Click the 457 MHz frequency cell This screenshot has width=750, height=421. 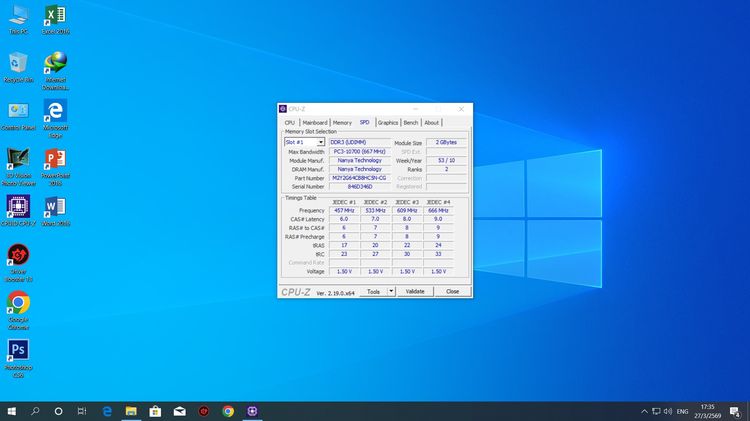[x=344, y=210]
